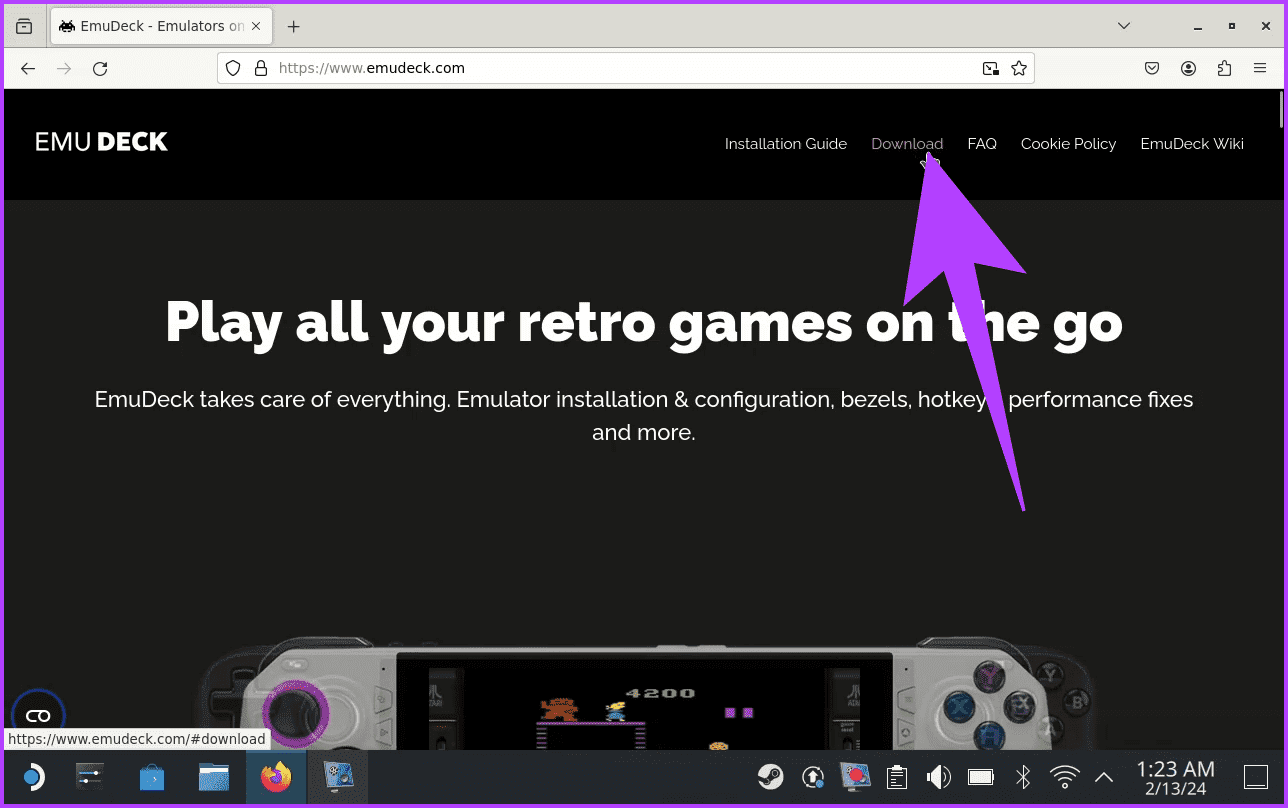The image size is (1288, 808).
Task: Open picture-in-picture icon in address bar
Action: point(990,68)
